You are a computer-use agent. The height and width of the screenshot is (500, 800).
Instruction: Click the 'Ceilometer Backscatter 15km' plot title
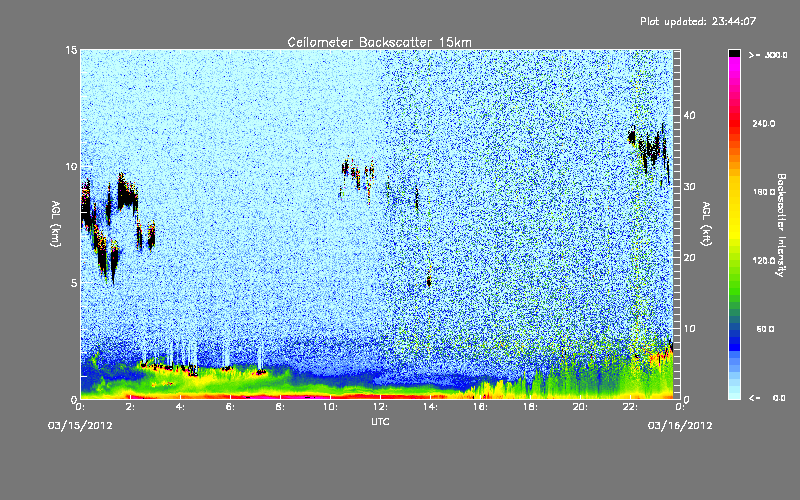coord(380,42)
